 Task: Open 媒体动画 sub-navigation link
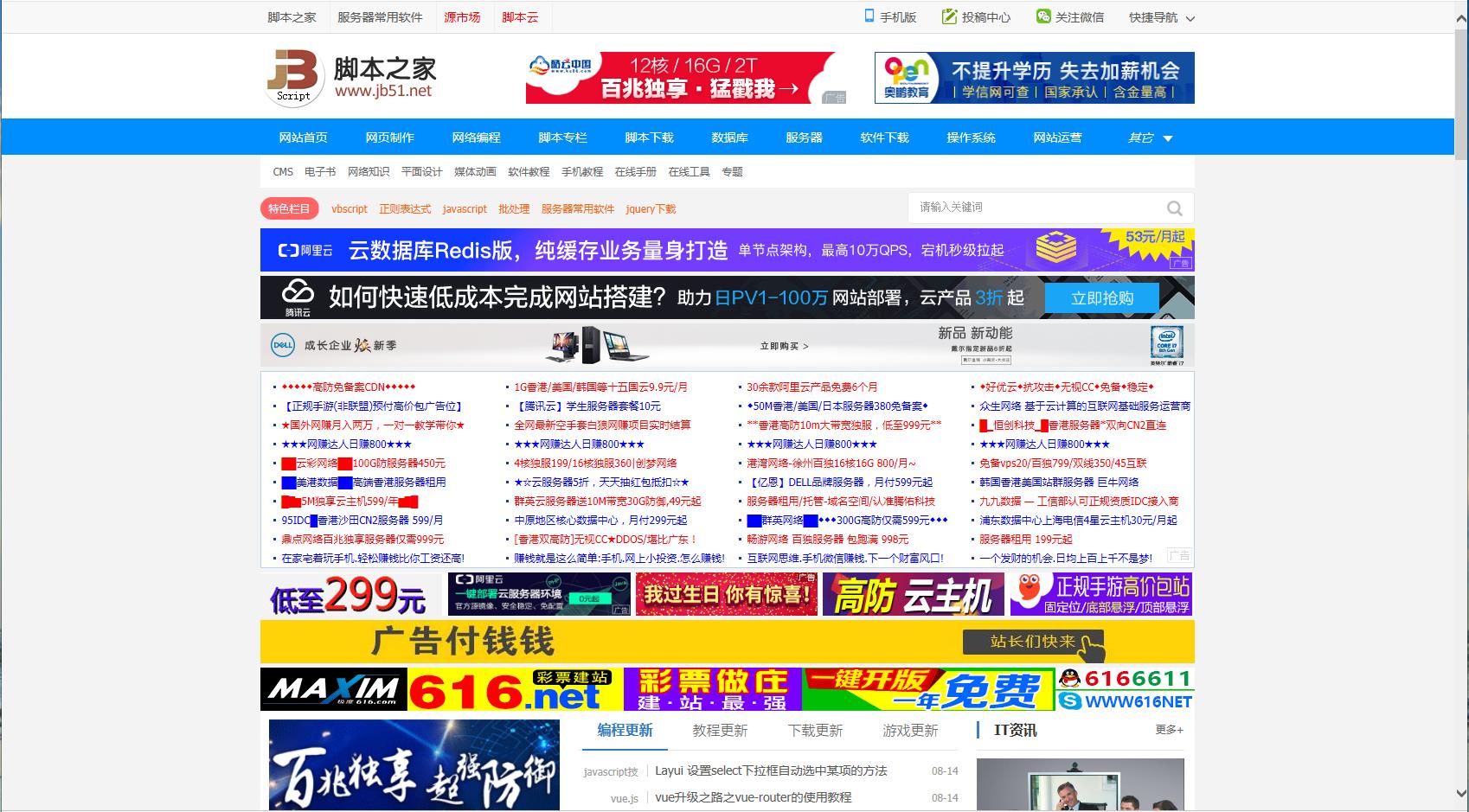475,172
